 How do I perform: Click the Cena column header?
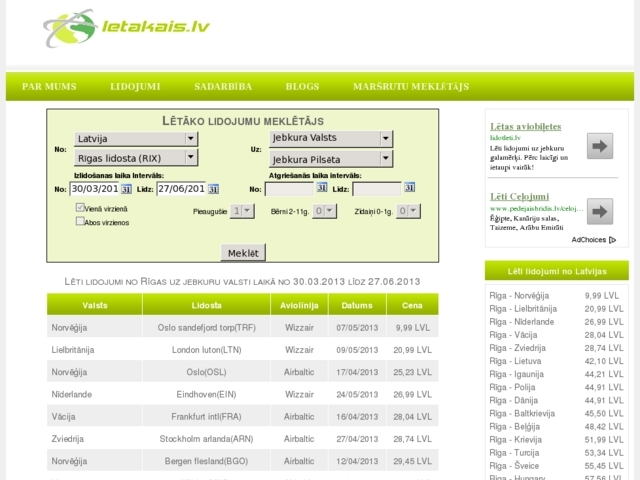[412, 304]
